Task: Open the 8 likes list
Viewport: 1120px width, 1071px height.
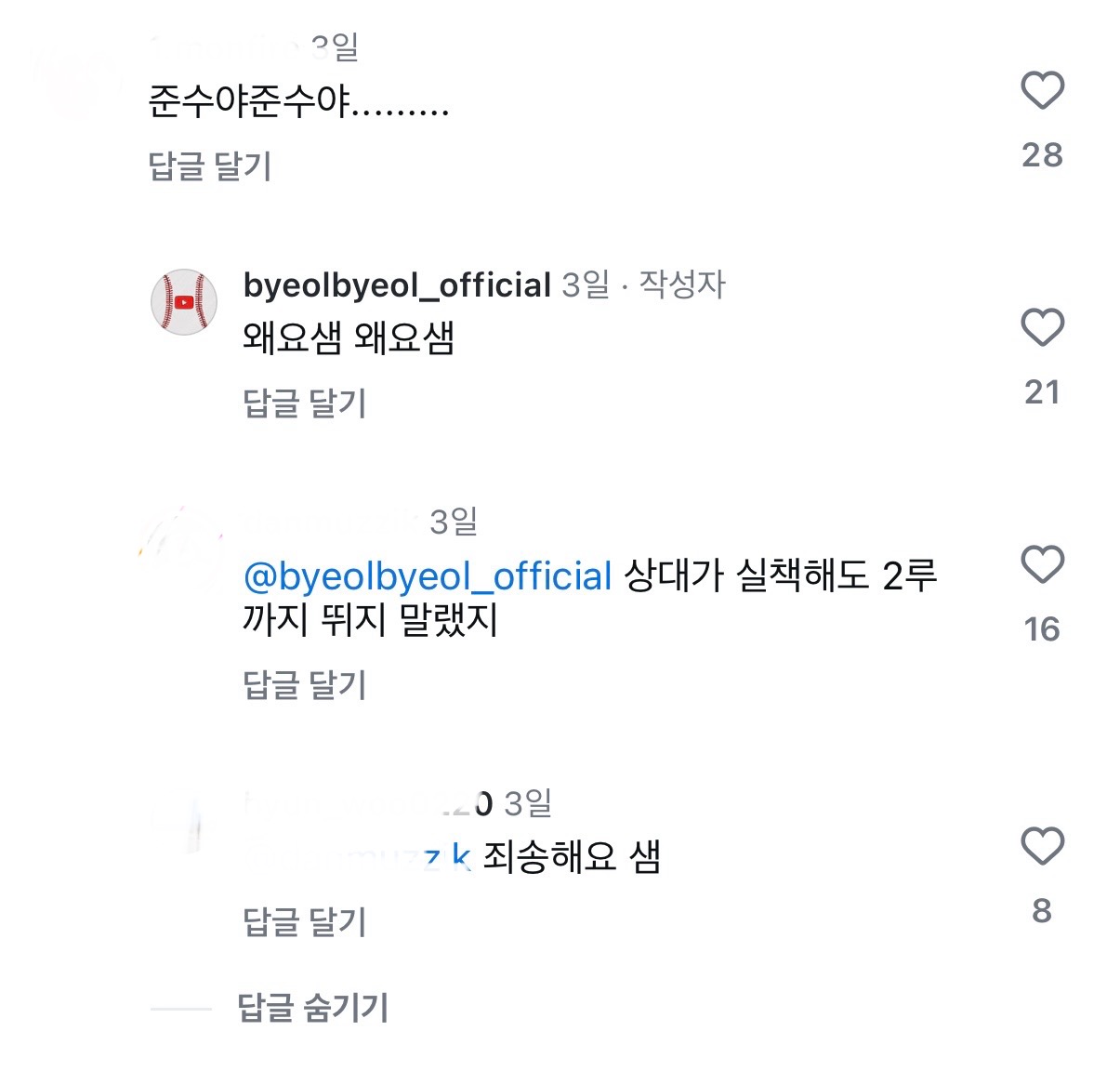Action: 1042,911
